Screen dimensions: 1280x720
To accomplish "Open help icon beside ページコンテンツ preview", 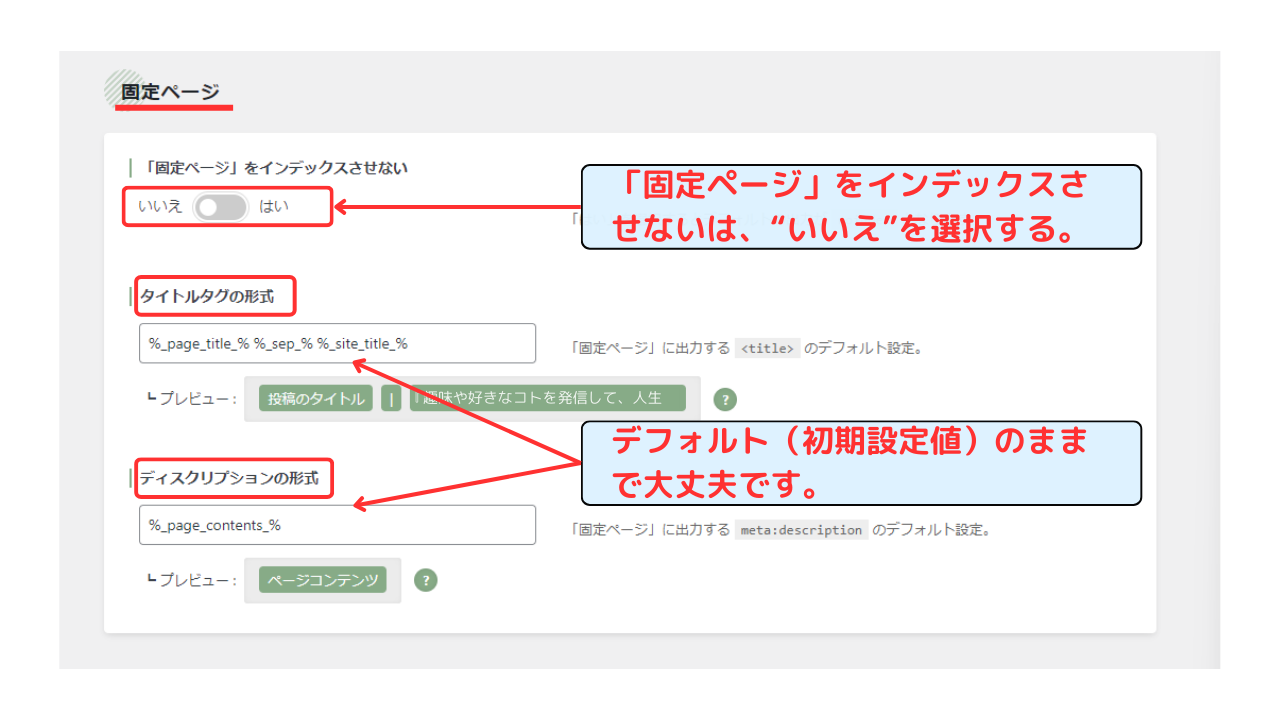I will coord(426,580).
